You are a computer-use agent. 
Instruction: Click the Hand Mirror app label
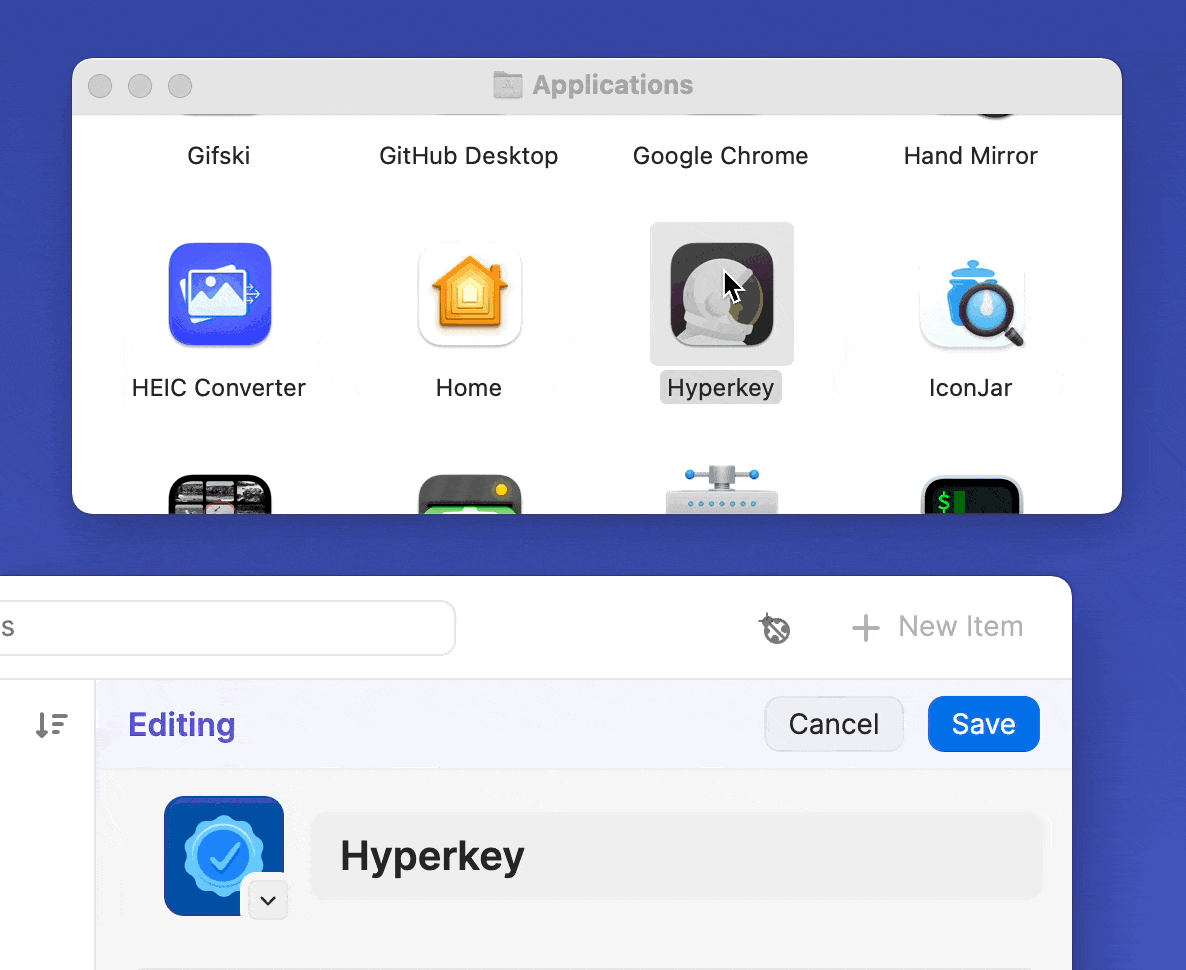(970, 156)
